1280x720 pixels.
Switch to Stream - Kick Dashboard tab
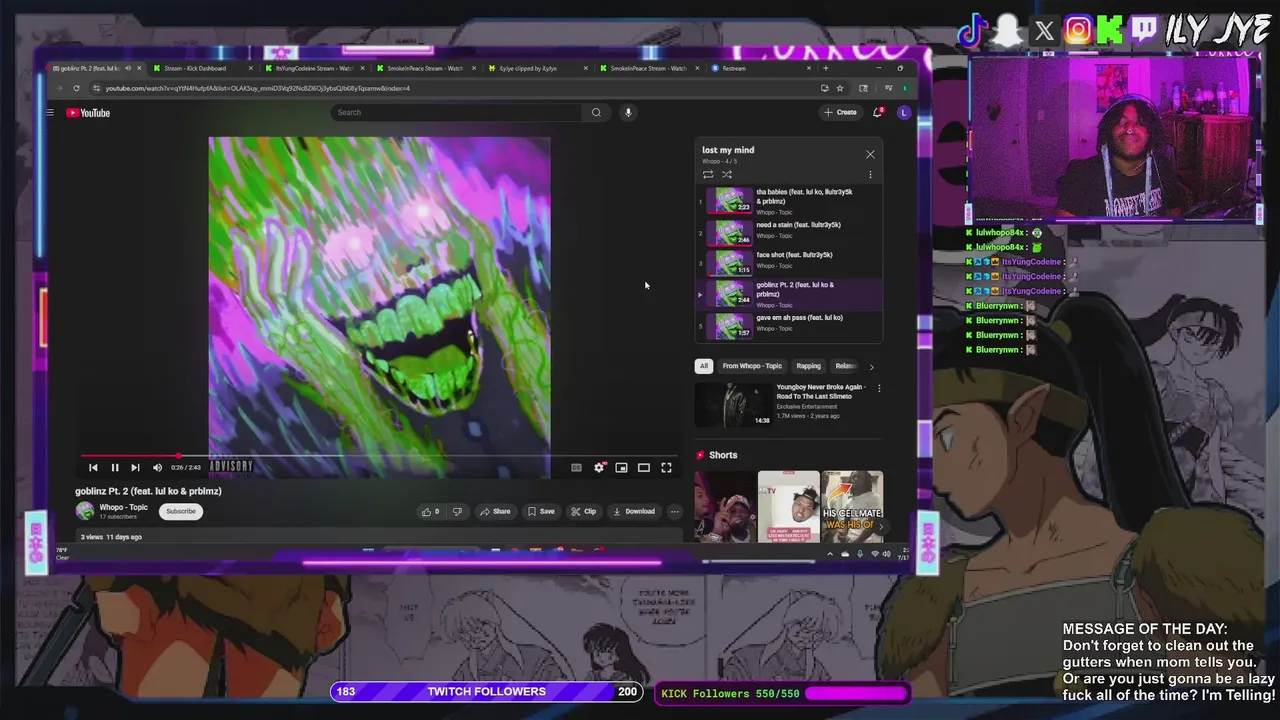tap(200, 68)
